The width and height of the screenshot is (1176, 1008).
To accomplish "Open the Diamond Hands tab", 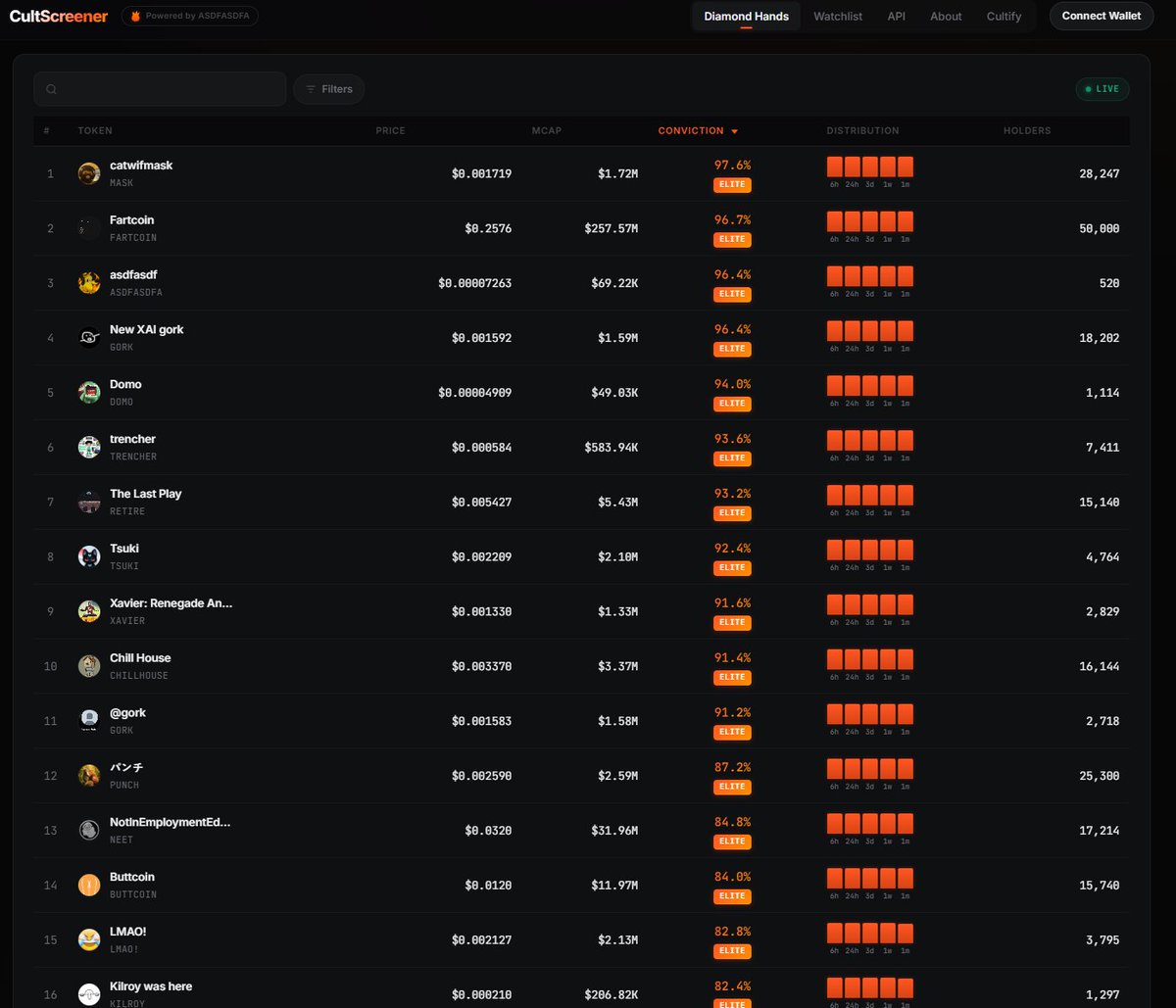I will [x=746, y=16].
